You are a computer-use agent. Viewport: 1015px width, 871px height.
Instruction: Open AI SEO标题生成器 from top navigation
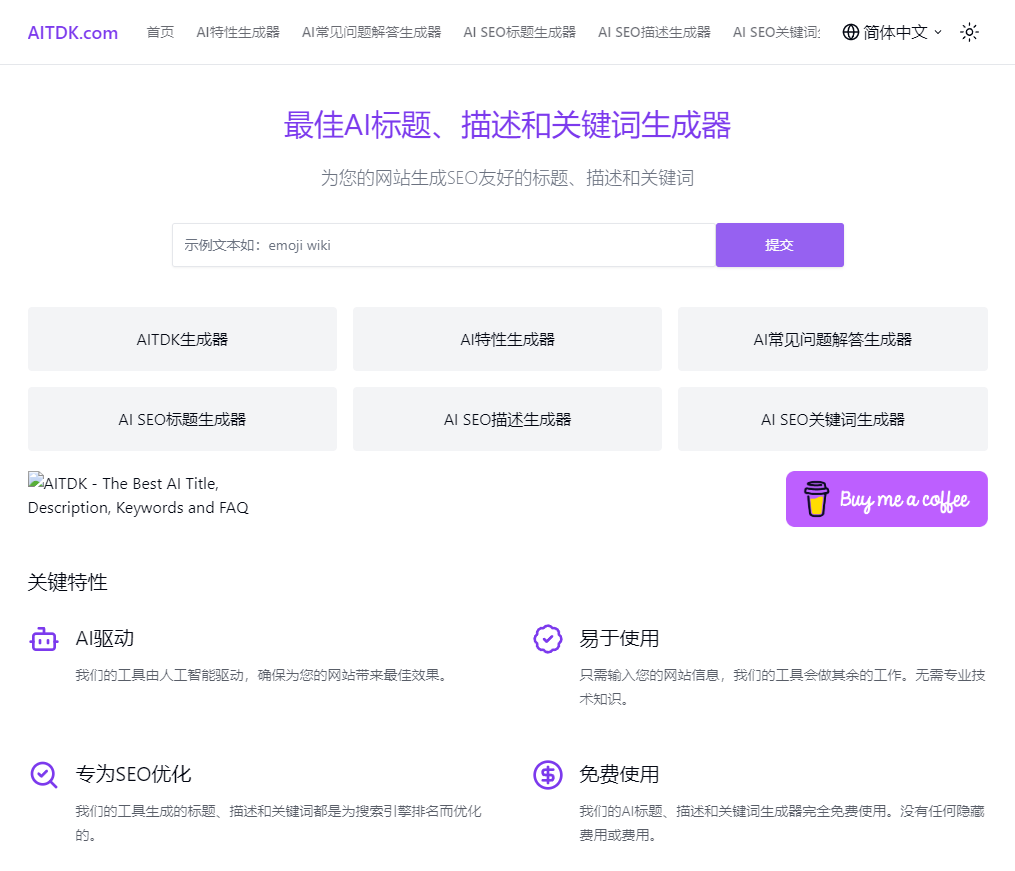[x=519, y=32]
